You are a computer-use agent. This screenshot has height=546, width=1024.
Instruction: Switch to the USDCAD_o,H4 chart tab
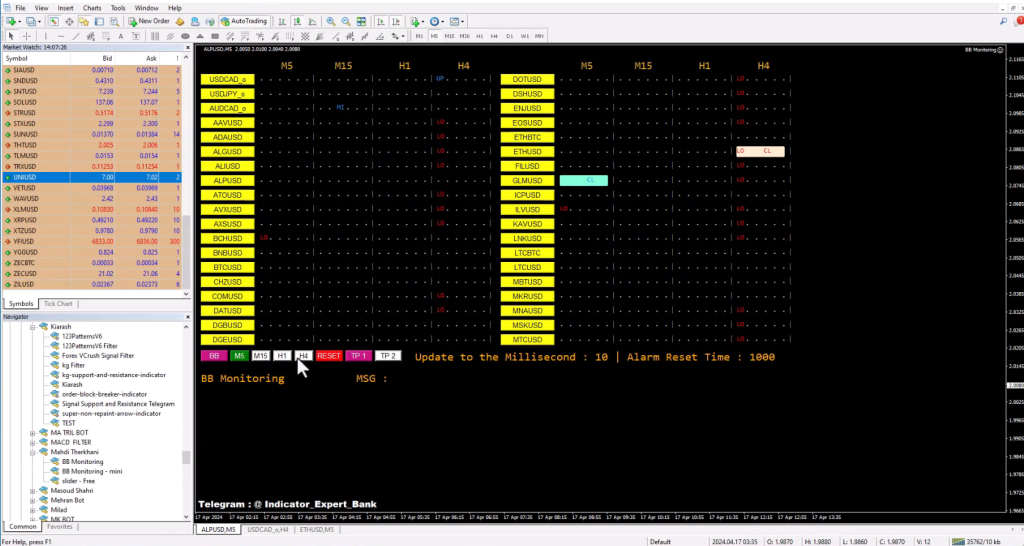[268, 530]
